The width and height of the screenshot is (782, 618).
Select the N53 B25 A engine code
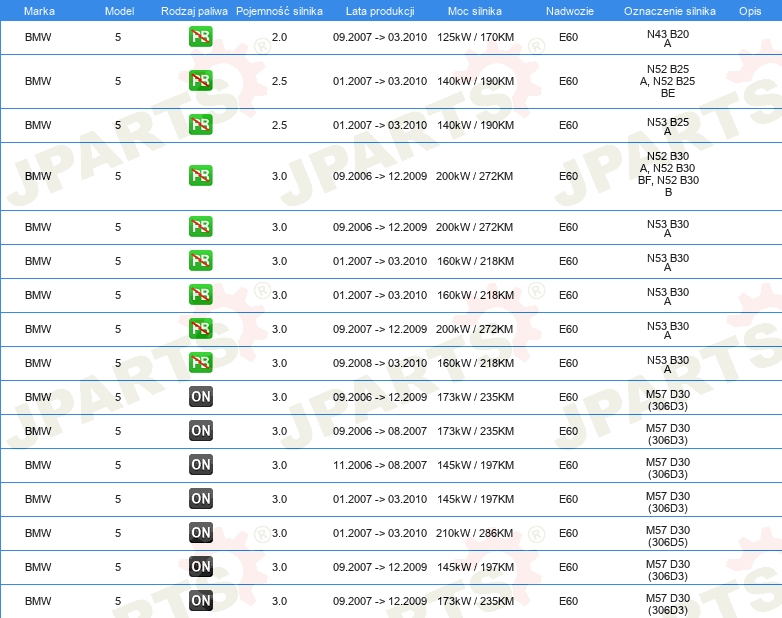click(668, 126)
